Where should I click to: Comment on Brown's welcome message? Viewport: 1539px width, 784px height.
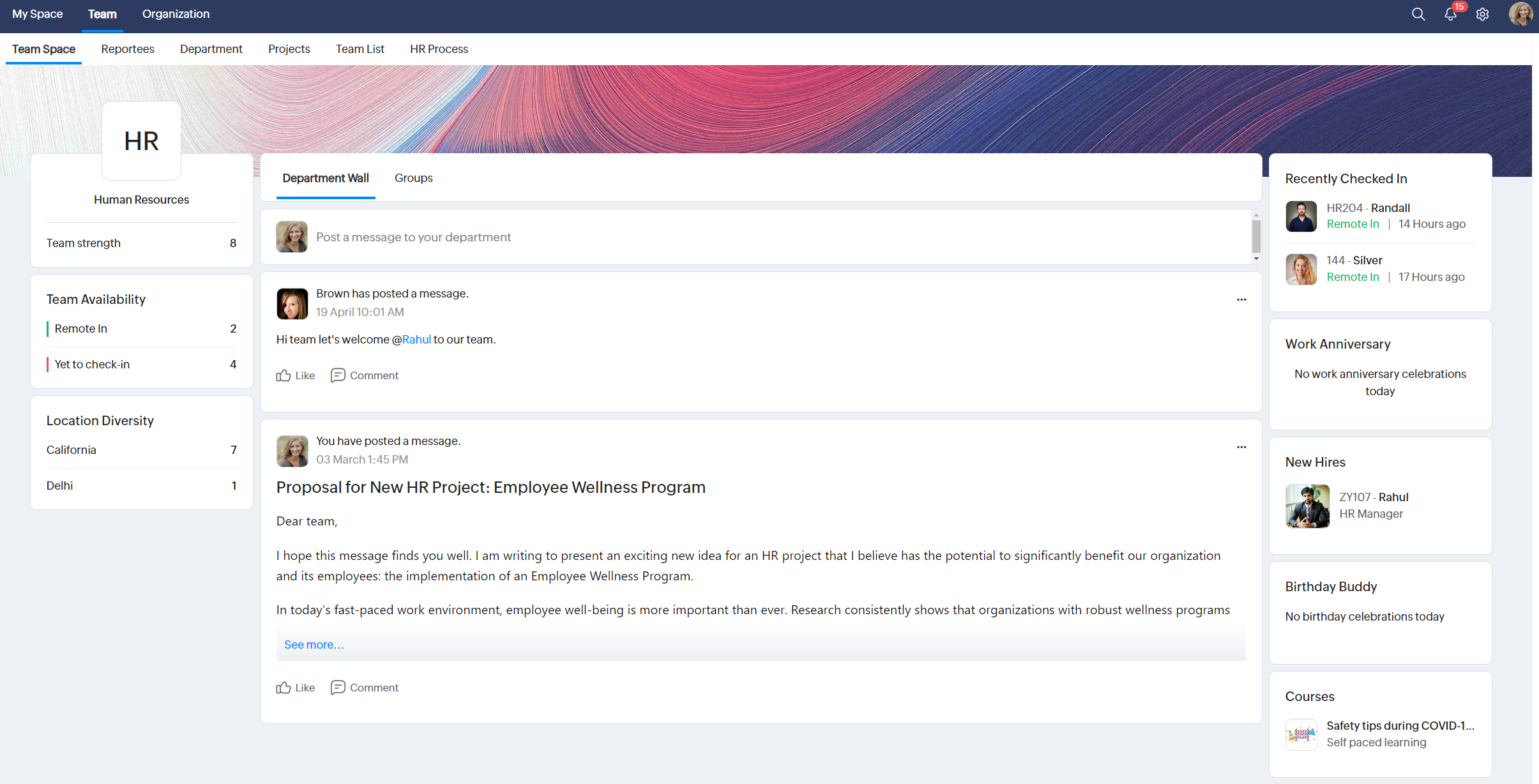click(365, 375)
